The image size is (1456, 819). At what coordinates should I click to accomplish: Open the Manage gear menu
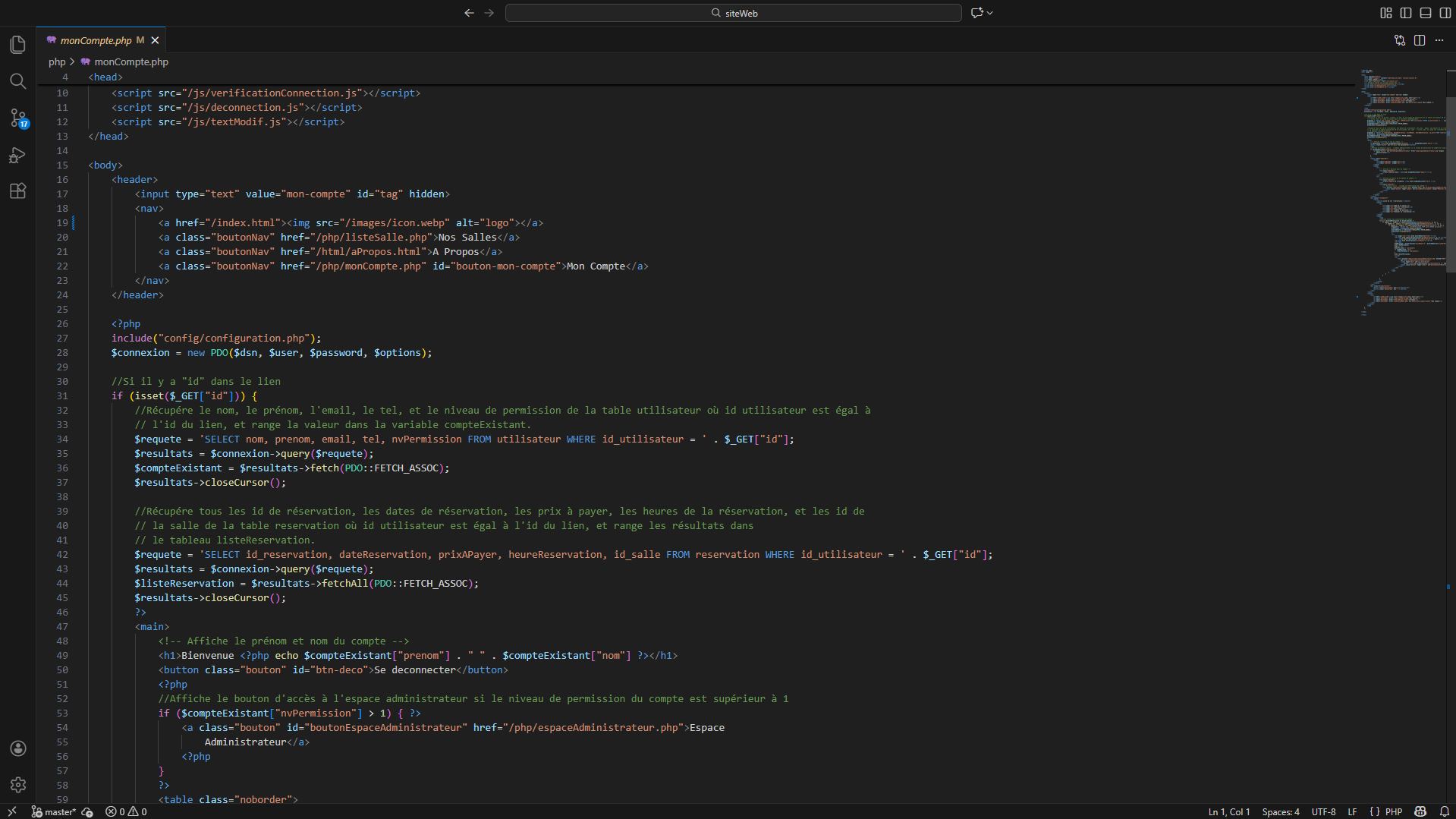[x=18, y=785]
